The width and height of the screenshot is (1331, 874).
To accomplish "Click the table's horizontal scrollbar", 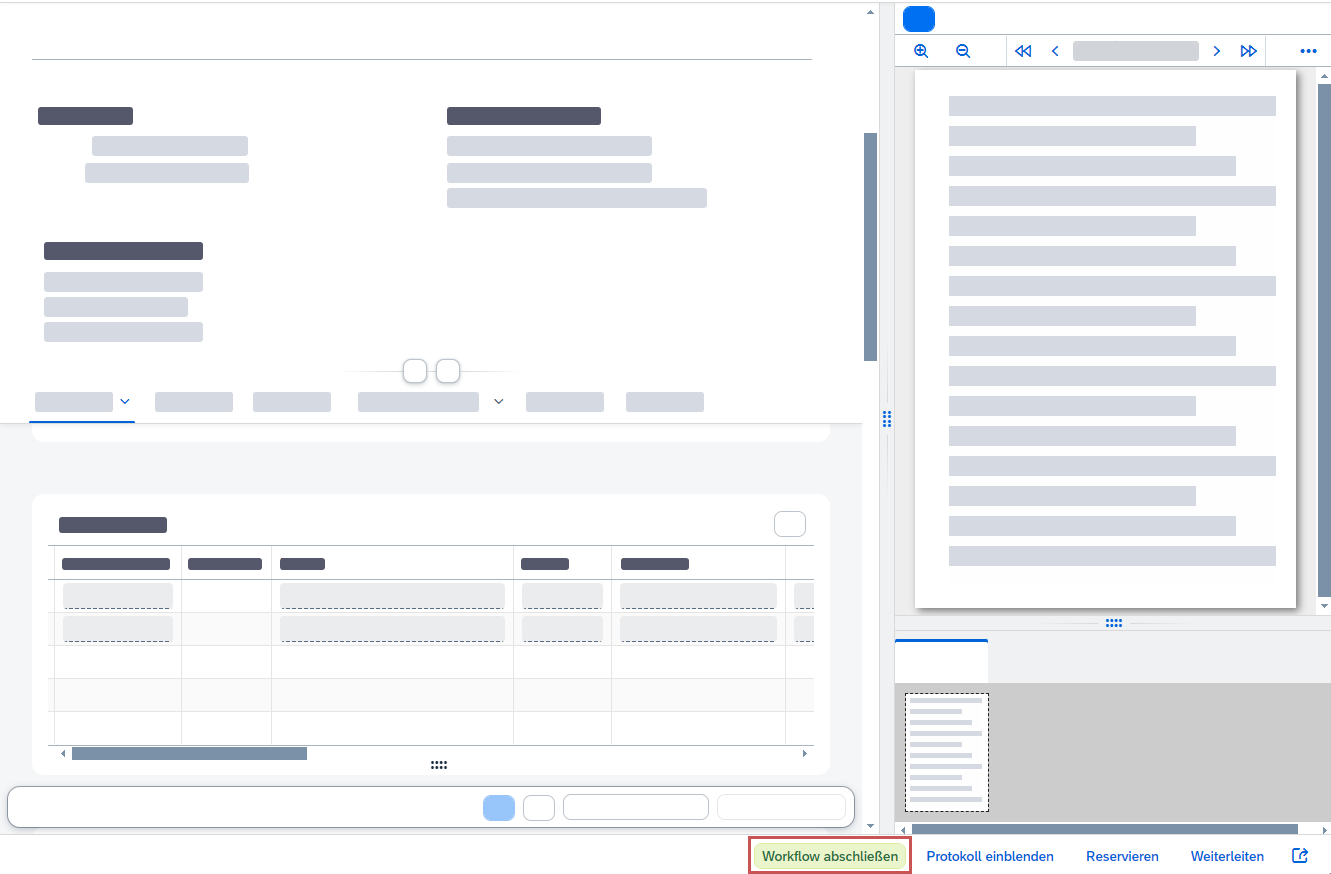I will point(189,753).
